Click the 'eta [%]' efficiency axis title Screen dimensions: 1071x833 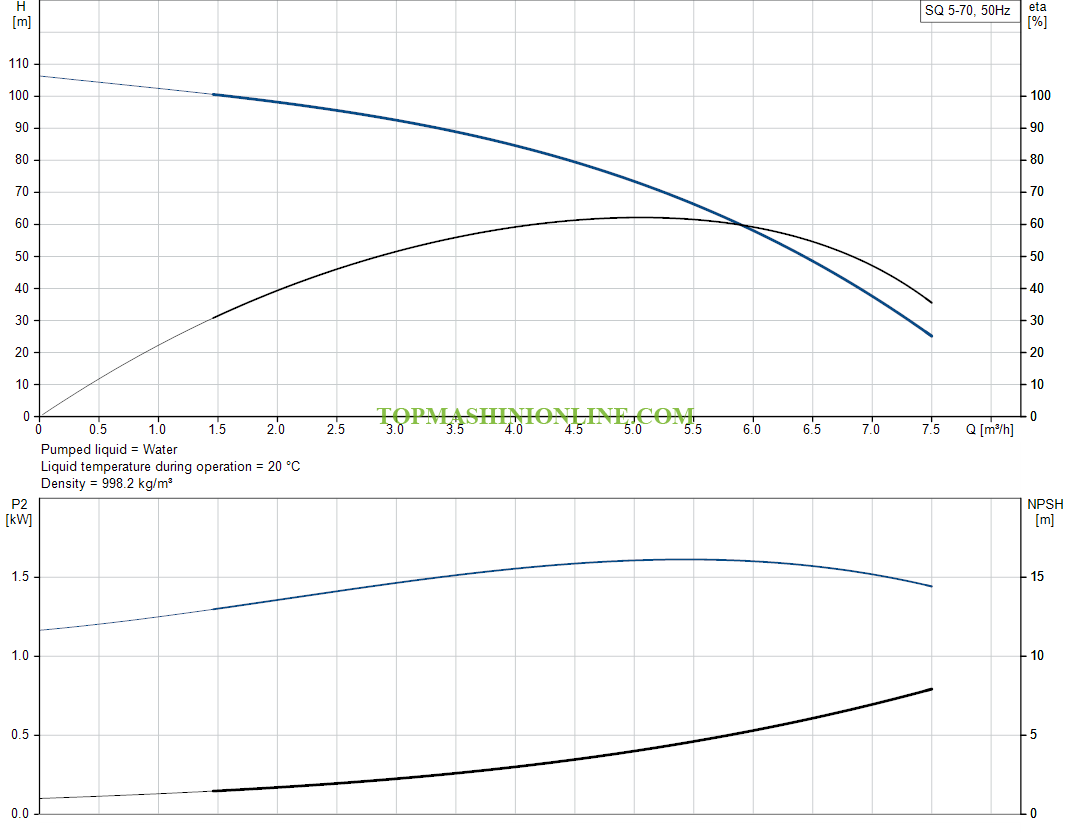click(1037, 14)
